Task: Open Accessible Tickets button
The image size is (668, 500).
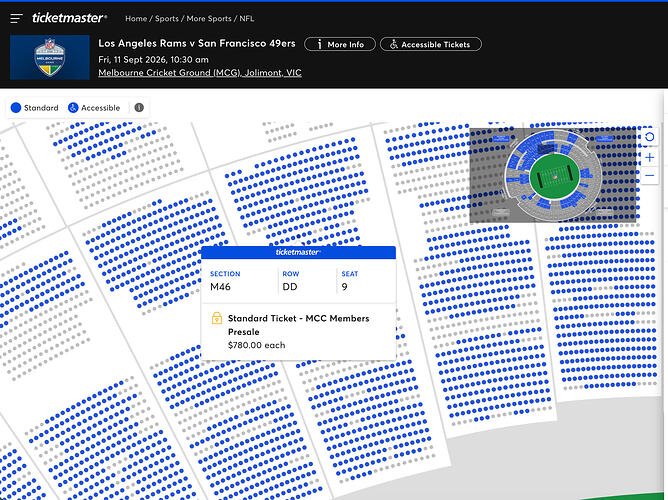Action: (x=431, y=44)
